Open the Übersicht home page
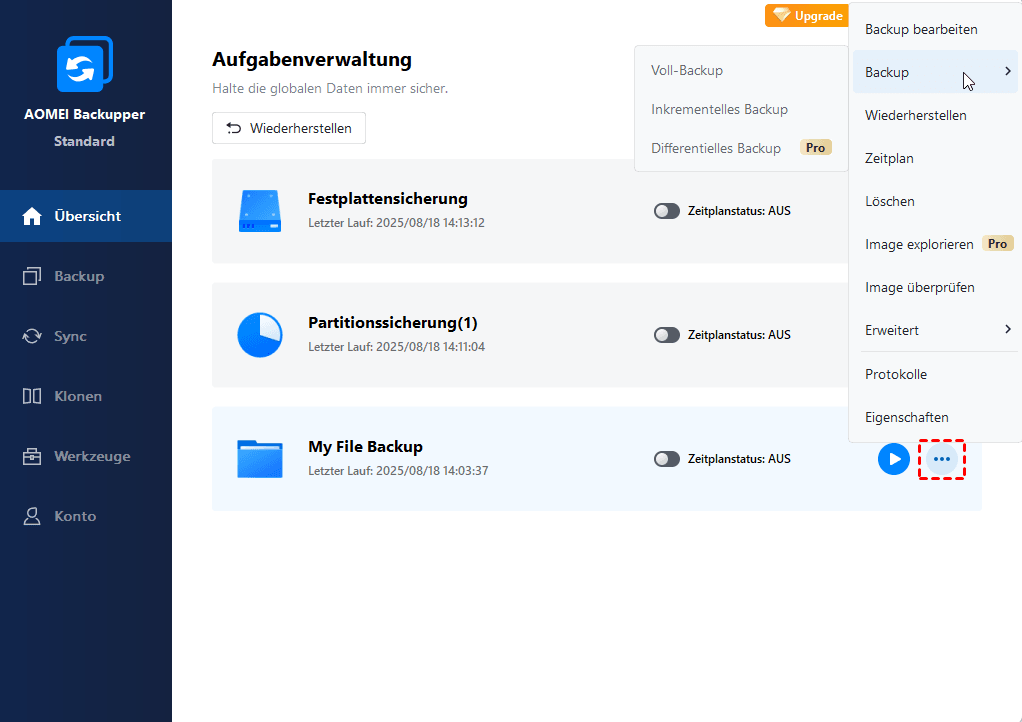 [86, 216]
